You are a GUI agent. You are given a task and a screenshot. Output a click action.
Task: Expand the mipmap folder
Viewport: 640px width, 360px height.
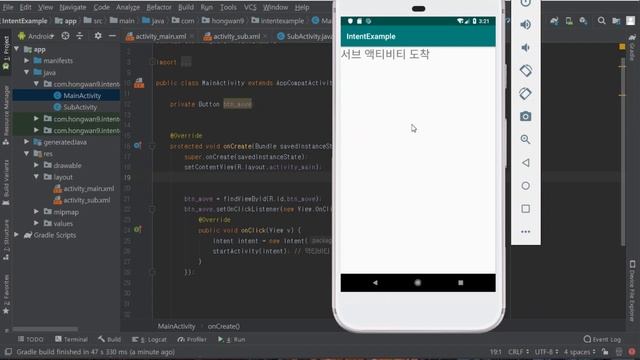(36, 211)
